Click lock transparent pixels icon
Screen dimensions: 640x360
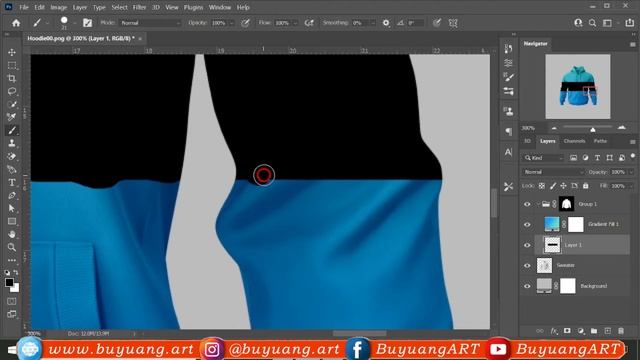point(542,186)
